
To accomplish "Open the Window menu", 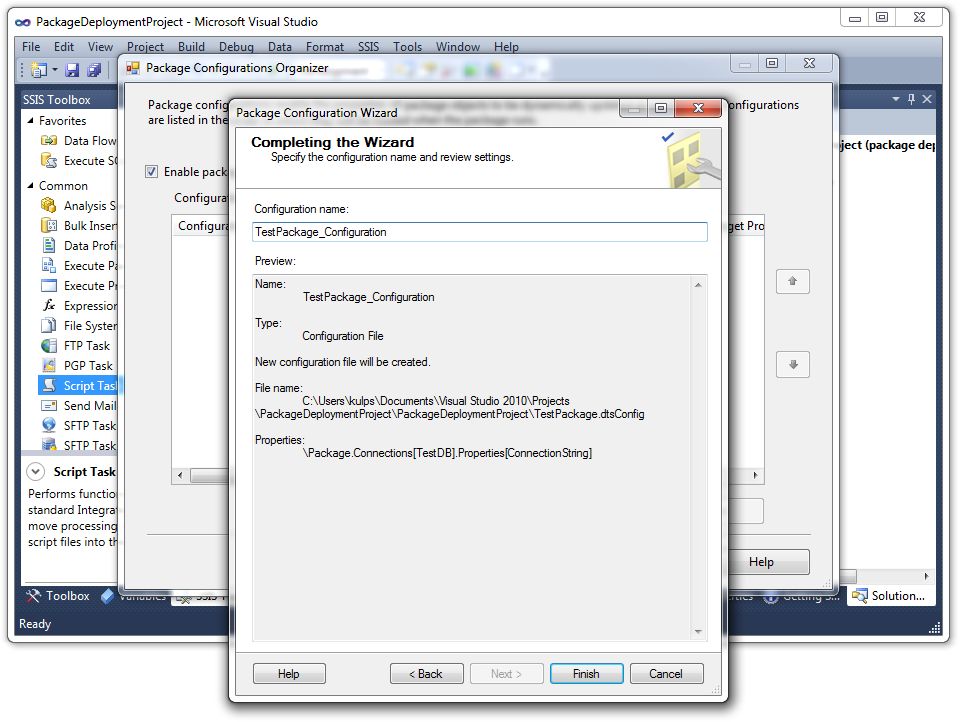I will pos(457,47).
